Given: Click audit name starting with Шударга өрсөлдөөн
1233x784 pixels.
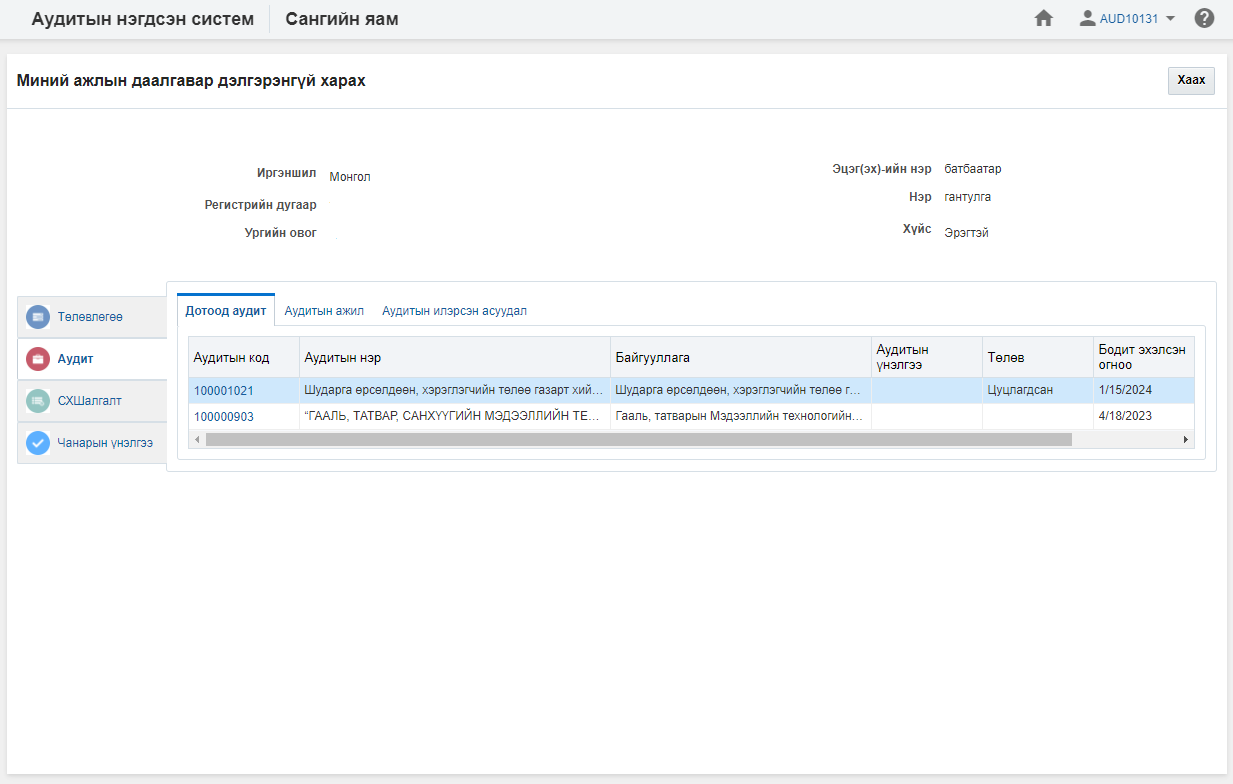Looking at the screenshot, I should point(455,390).
